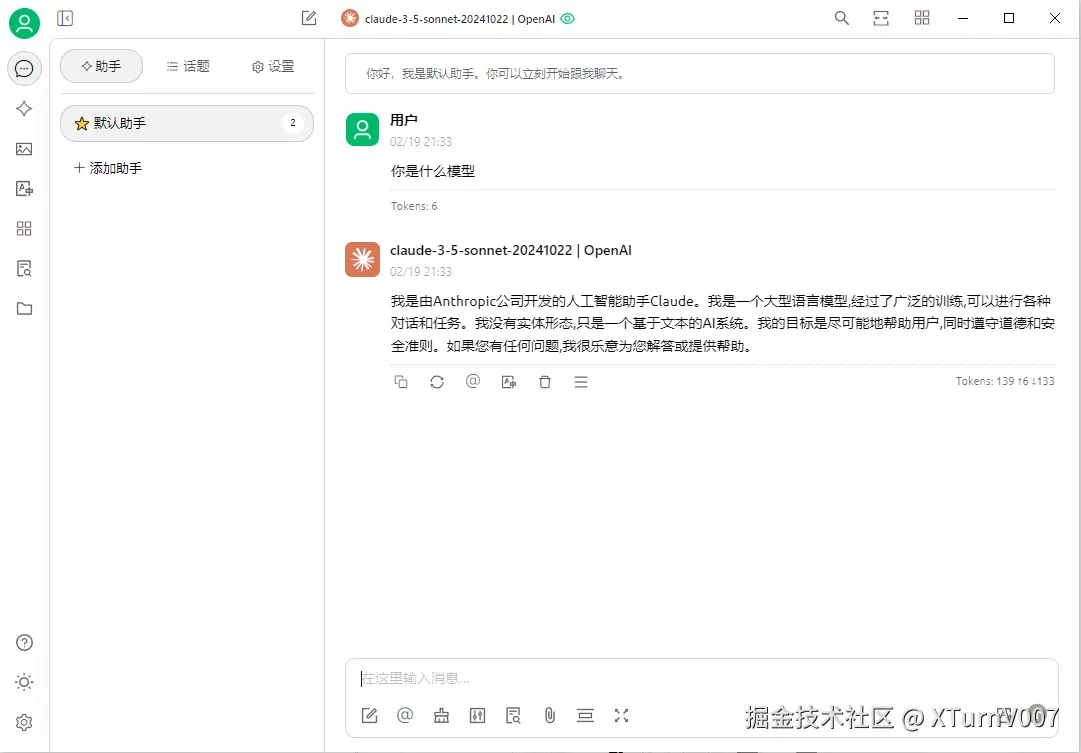The width and height of the screenshot is (1081, 753).
Task: Open the message's more options menu
Action: (x=581, y=381)
